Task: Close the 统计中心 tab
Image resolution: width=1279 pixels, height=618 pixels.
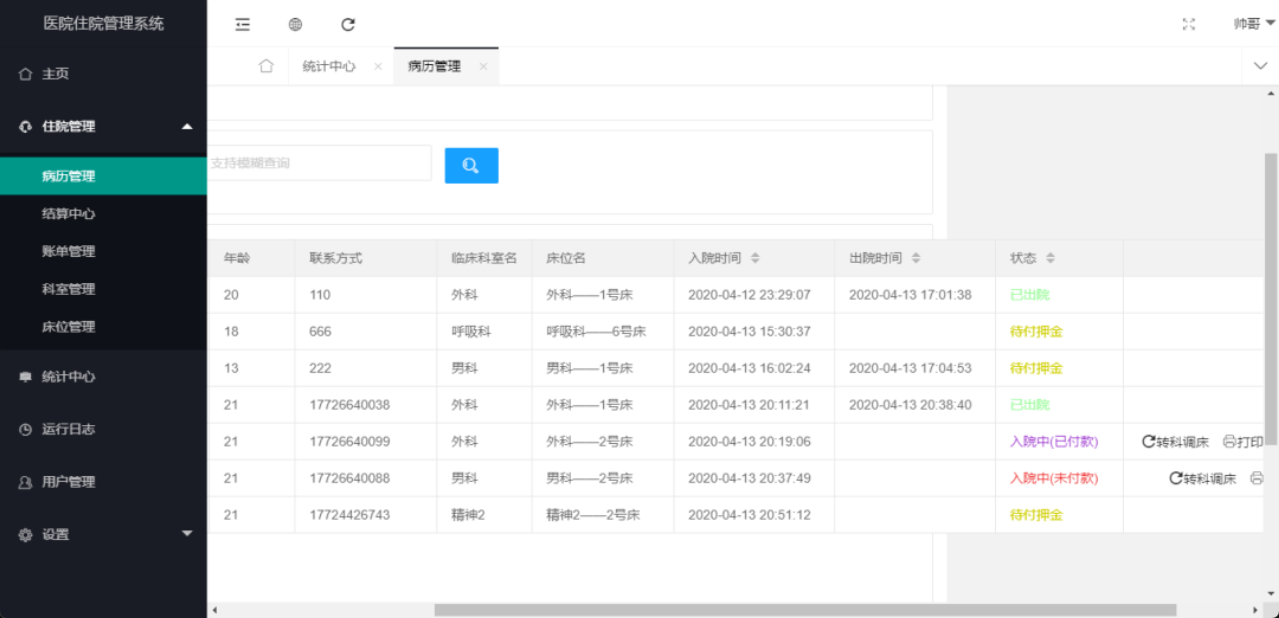Action: click(378, 67)
